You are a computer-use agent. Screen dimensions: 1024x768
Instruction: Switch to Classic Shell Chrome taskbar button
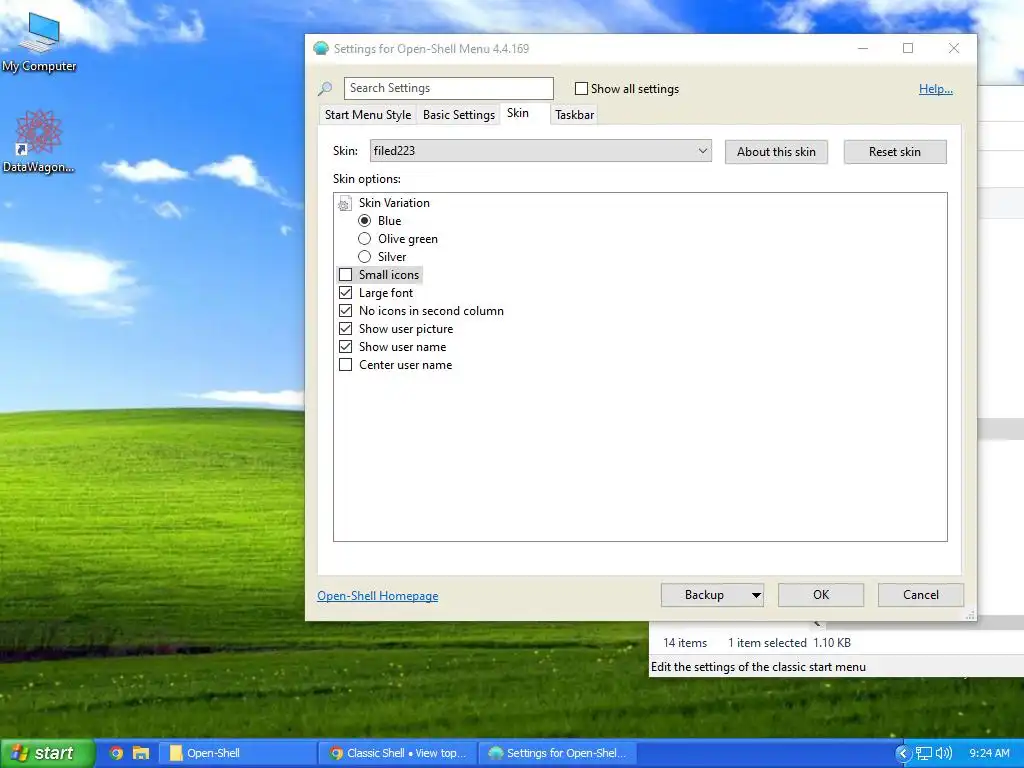tap(398, 753)
